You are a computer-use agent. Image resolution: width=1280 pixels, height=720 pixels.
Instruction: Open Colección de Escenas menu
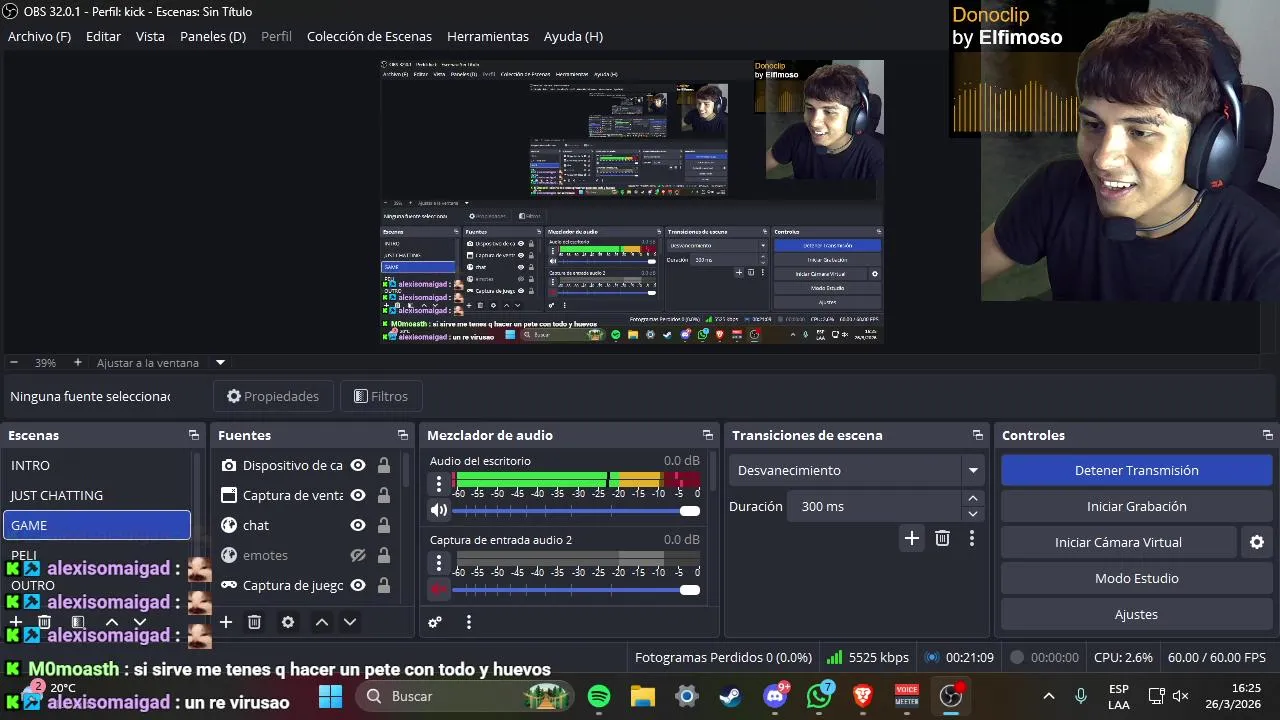click(369, 36)
